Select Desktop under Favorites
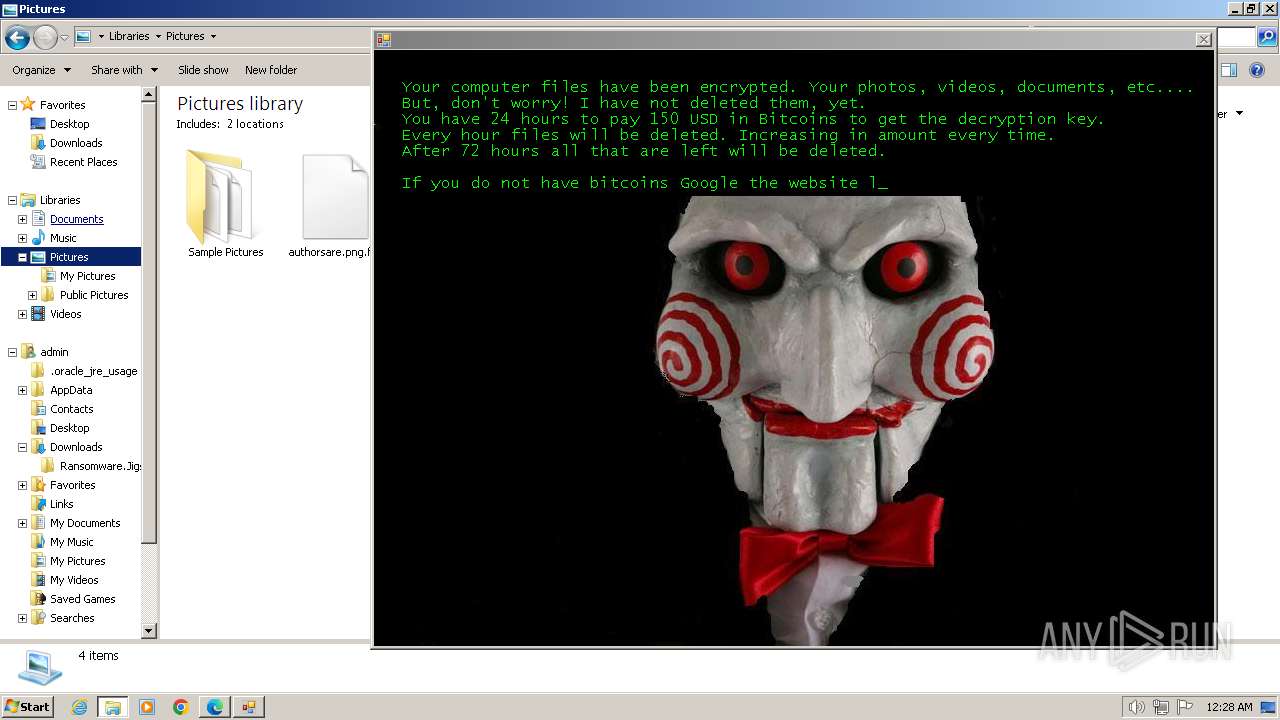Viewport: 1280px width, 720px height. [69, 124]
